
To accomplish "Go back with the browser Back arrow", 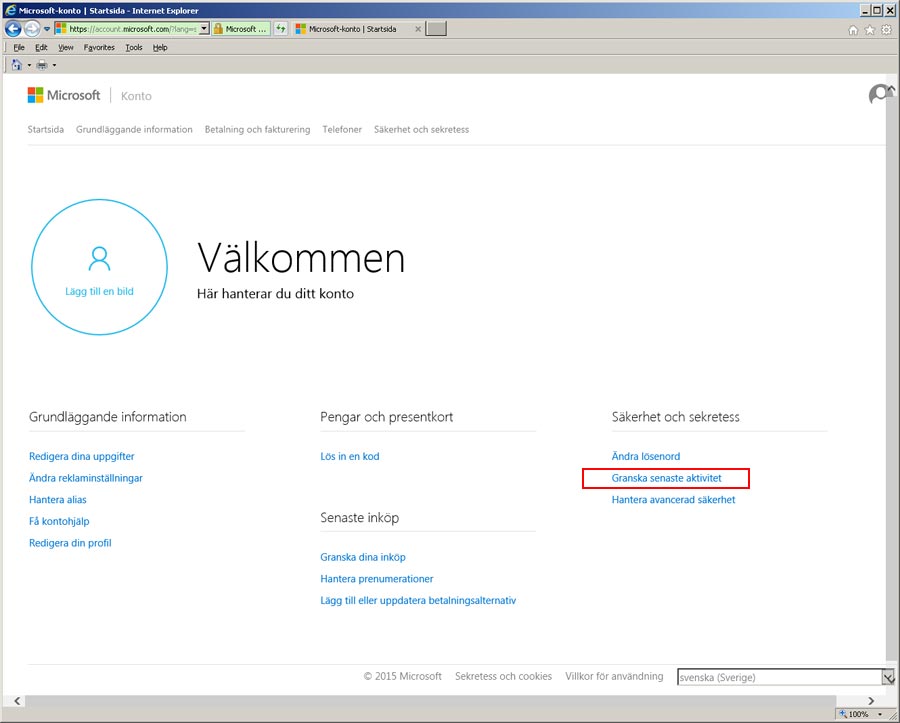I will click(13, 29).
